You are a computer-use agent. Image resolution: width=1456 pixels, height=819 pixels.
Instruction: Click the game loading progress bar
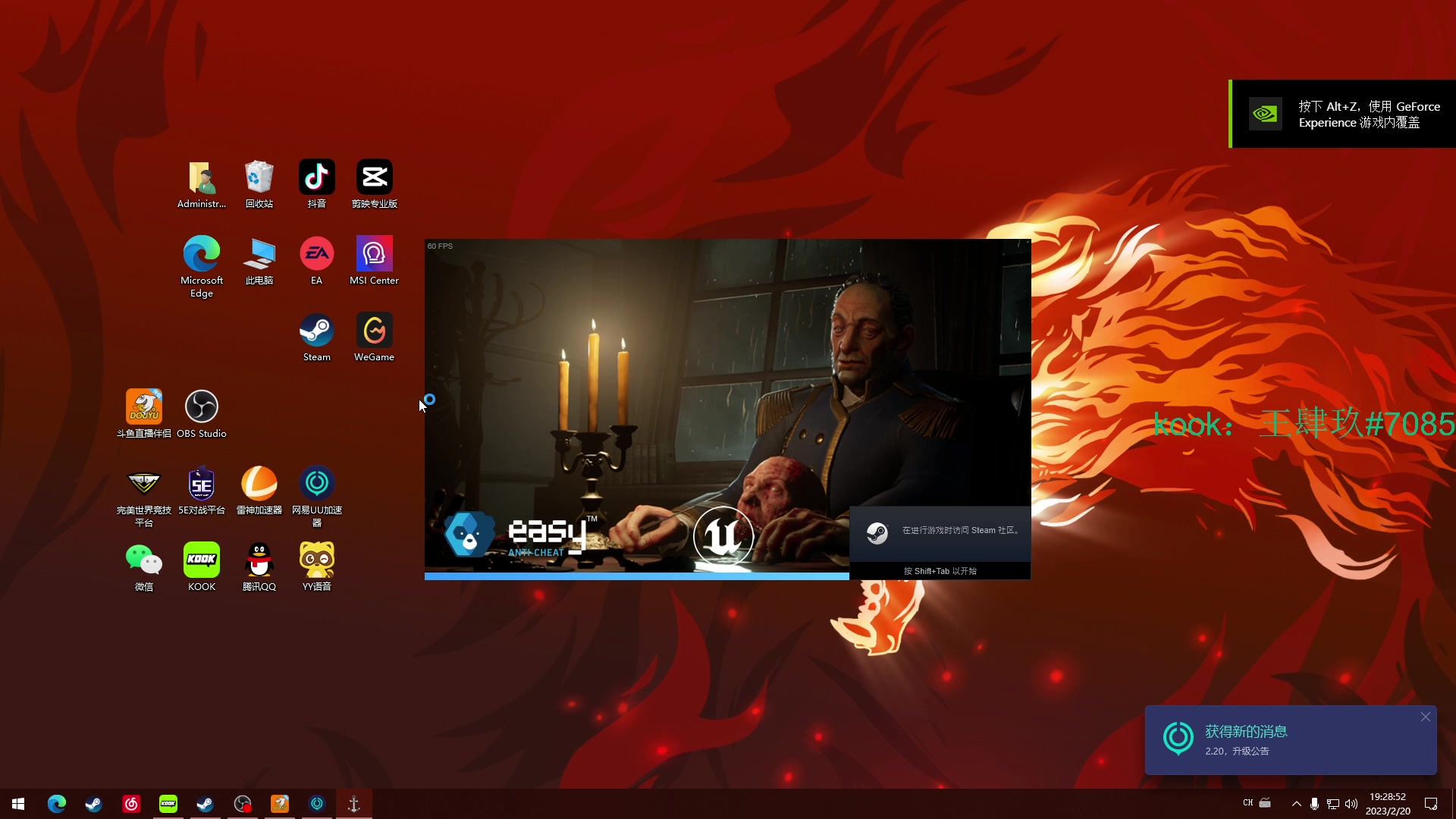point(637,576)
